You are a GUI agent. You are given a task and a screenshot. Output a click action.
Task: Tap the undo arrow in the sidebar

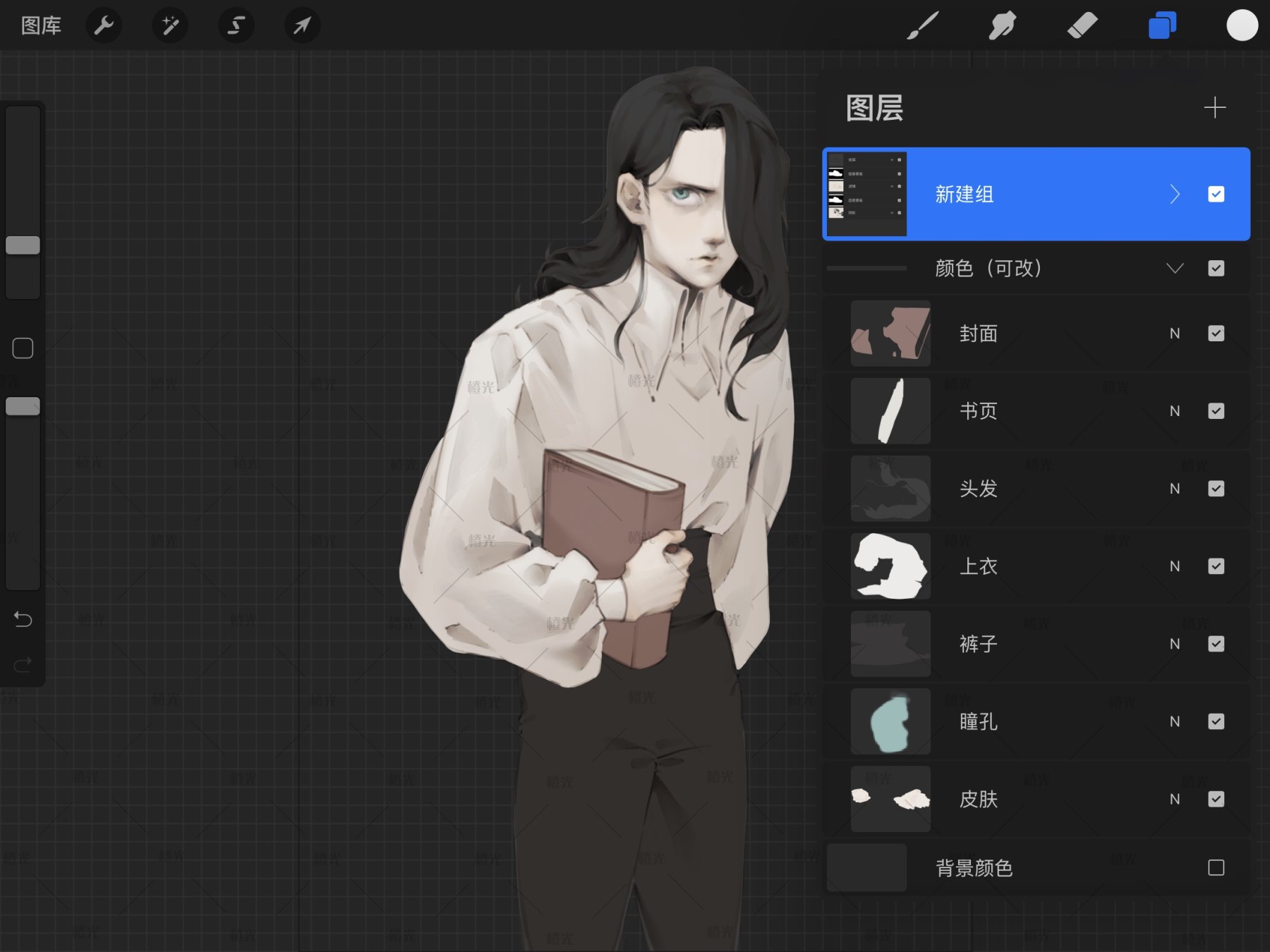coord(23,619)
